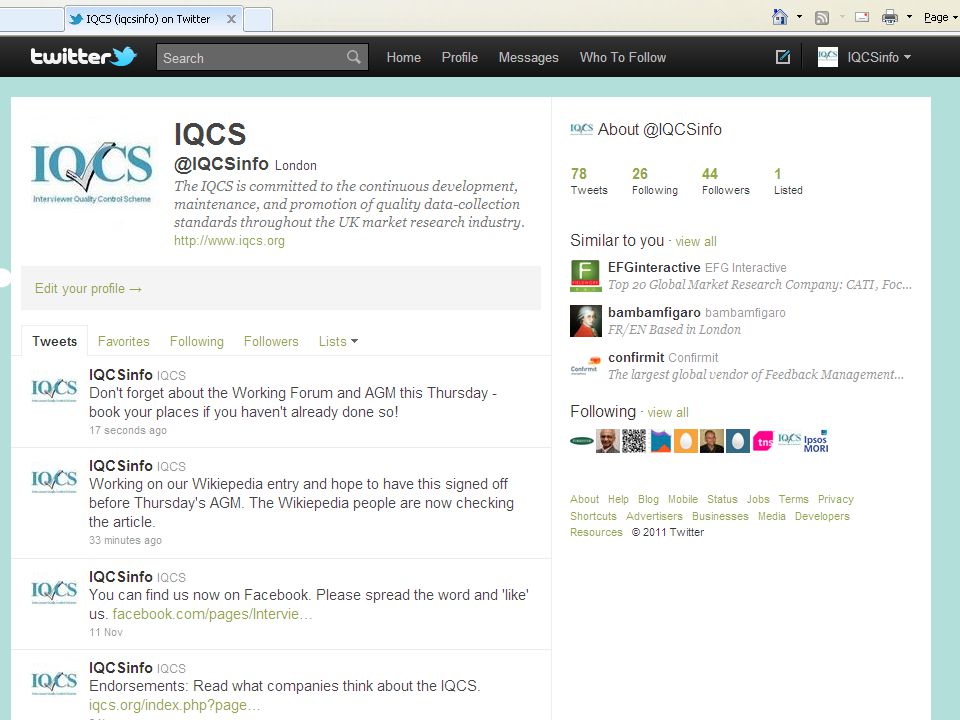Click the 78 Tweets count
This screenshot has height=720, width=960.
click(x=589, y=181)
